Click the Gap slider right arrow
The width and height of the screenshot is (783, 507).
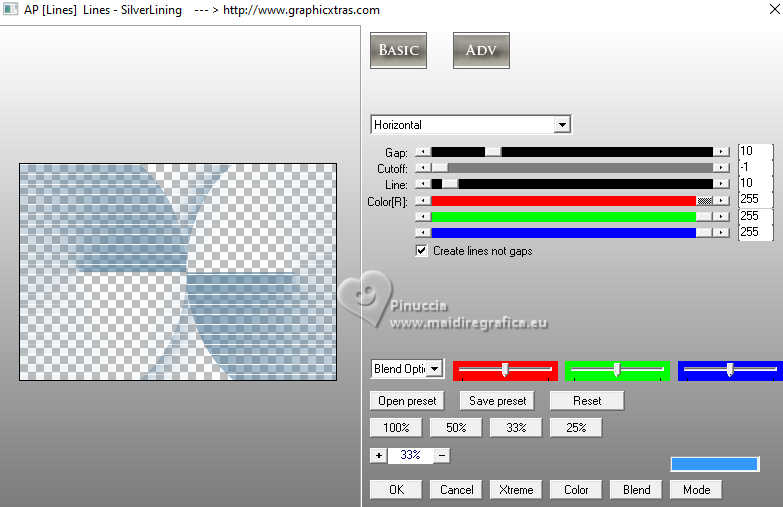(x=721, y=152)
